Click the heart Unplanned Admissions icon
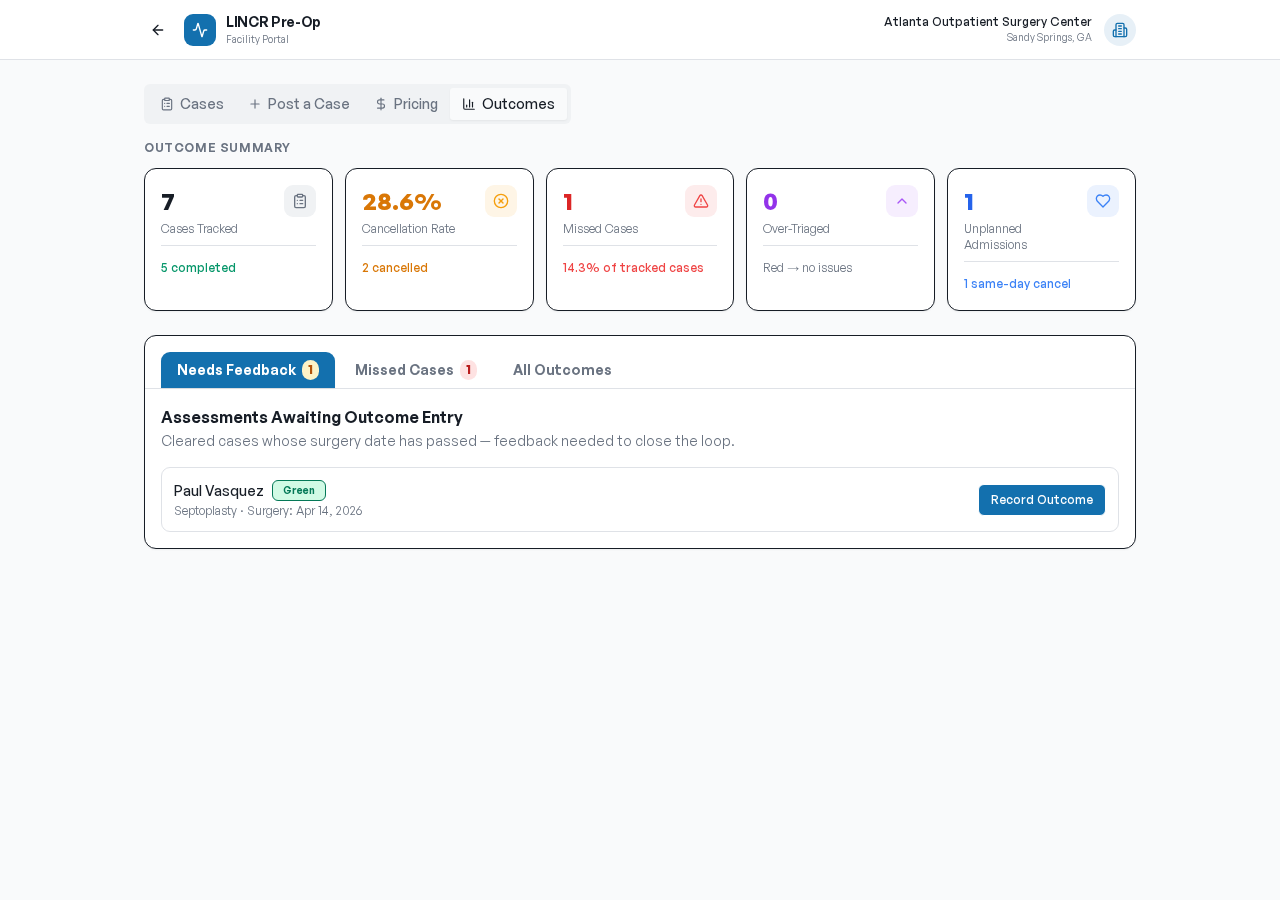This screenshot has width=1280, height=900. tap(1103, 201)
